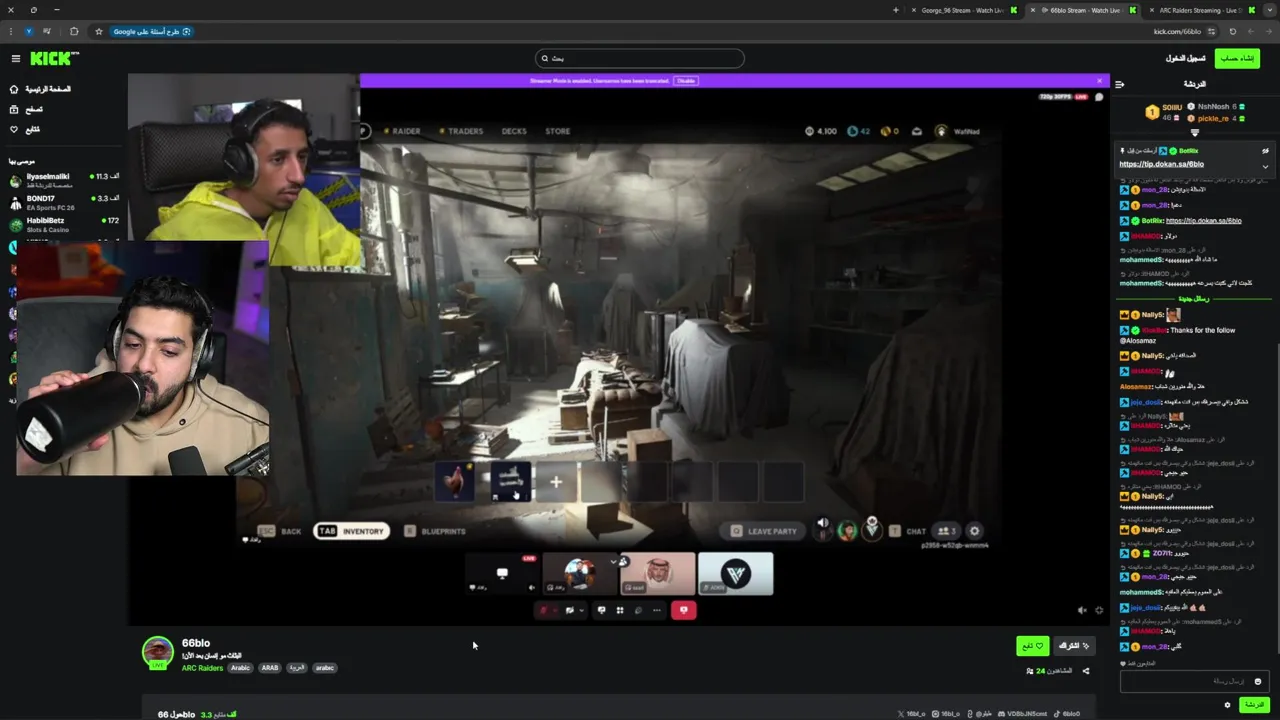Click the log in text button

[x=1185, y=58]
